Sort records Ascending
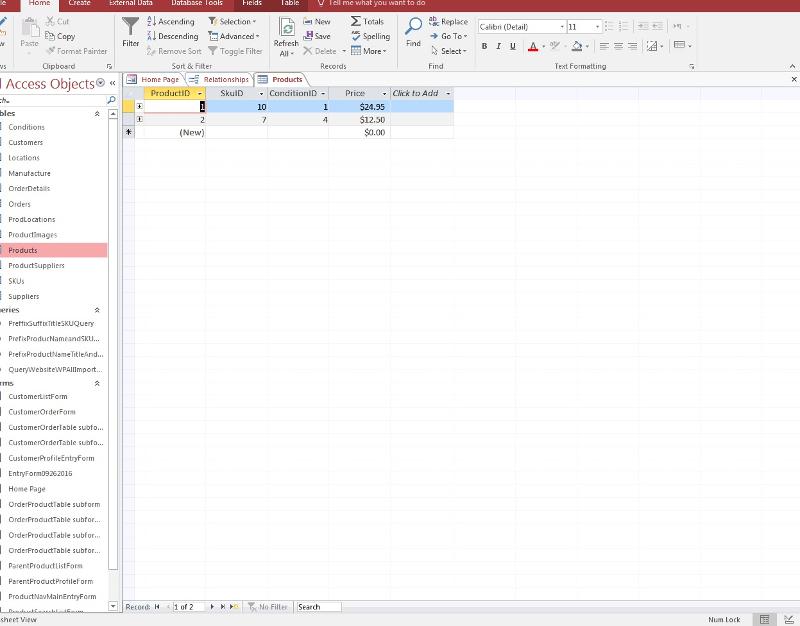The width and height of the screenshot is (800, 626). coord(171,21)
